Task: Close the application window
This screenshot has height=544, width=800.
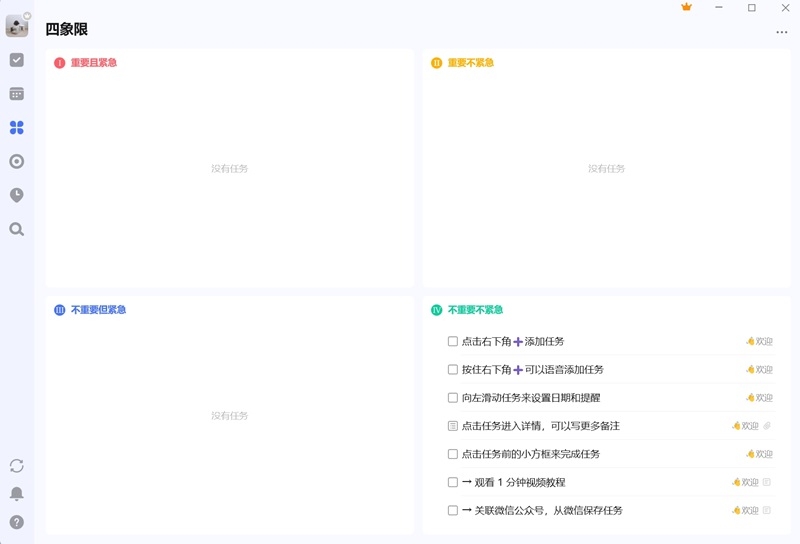Action: (x=786, y=8)
